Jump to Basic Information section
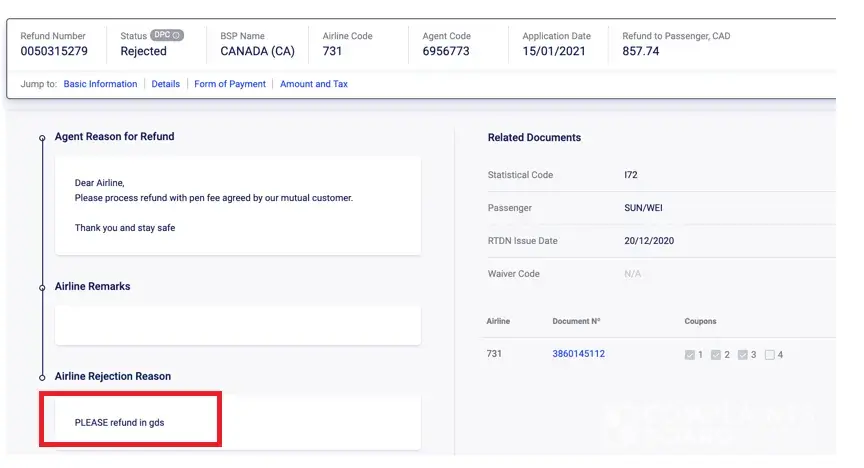 click(100, 84)
